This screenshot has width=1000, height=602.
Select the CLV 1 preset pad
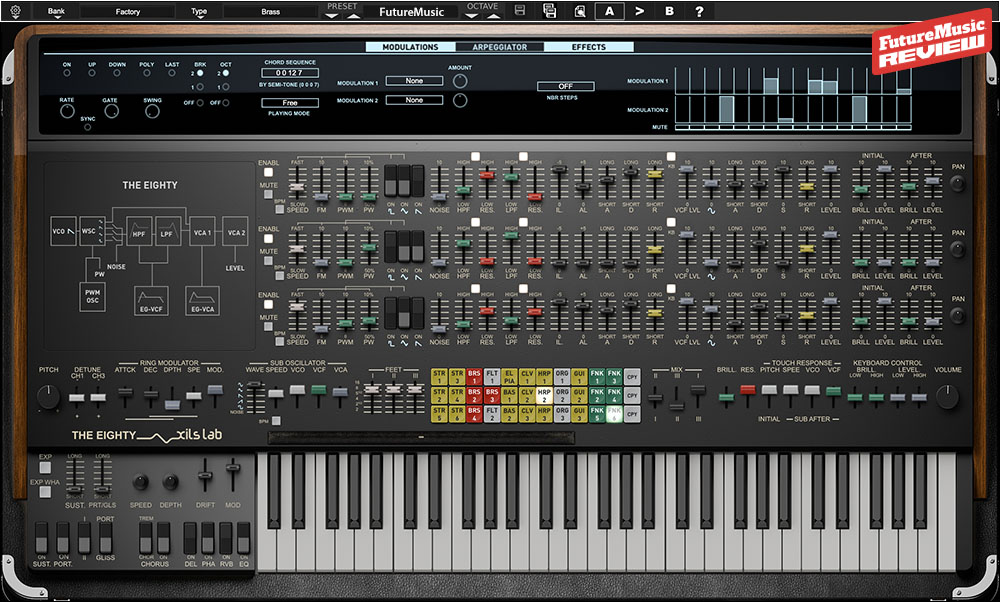[x=527, y=377]
